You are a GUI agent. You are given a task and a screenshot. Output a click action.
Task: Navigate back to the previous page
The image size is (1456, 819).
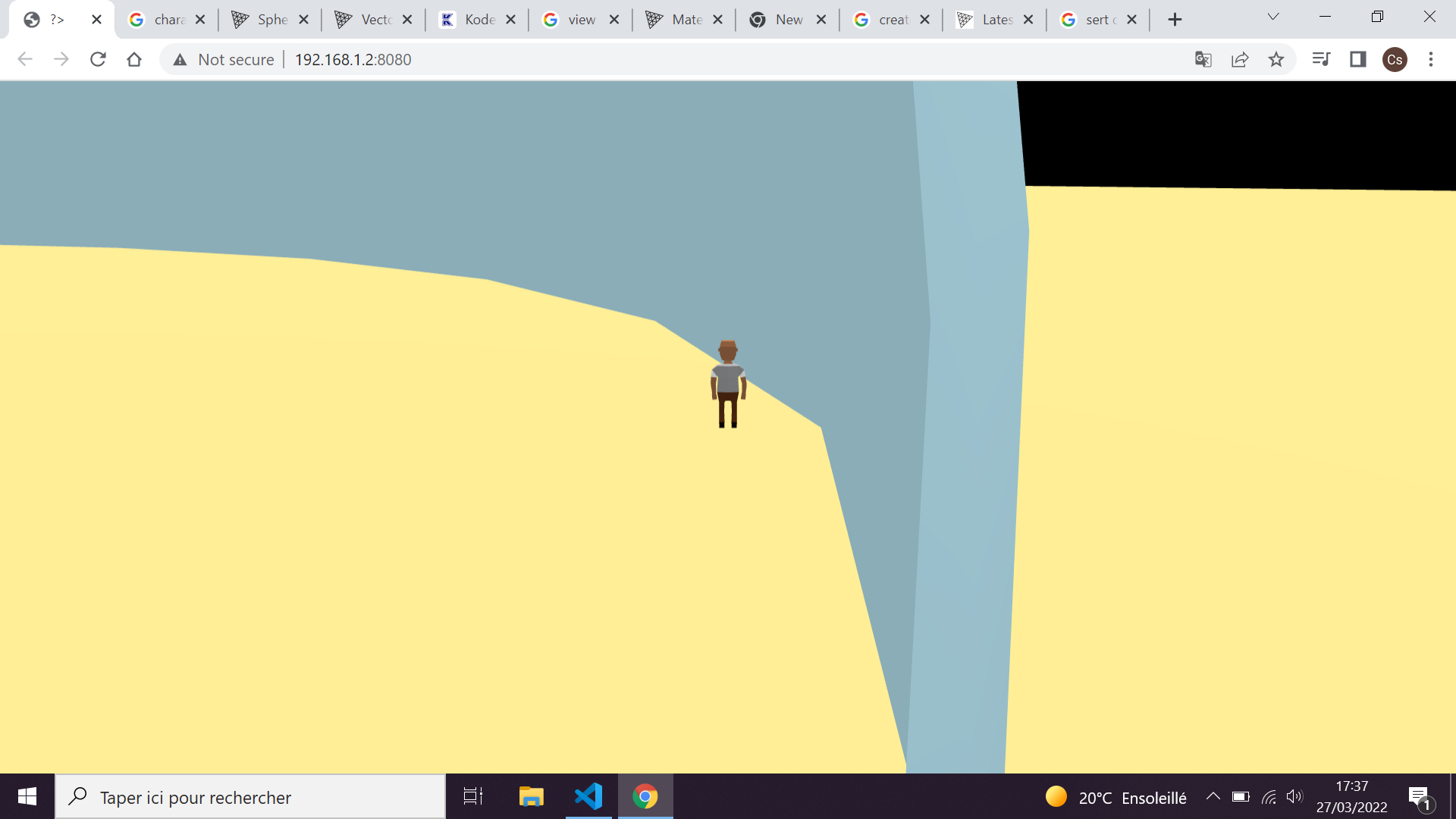click(25, 59)
